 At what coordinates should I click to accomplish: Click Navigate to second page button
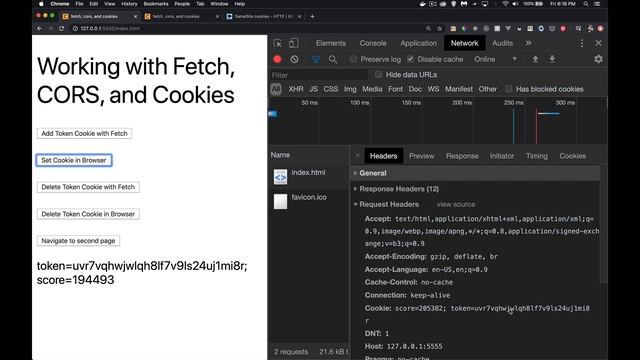click(x=78, y=241)
